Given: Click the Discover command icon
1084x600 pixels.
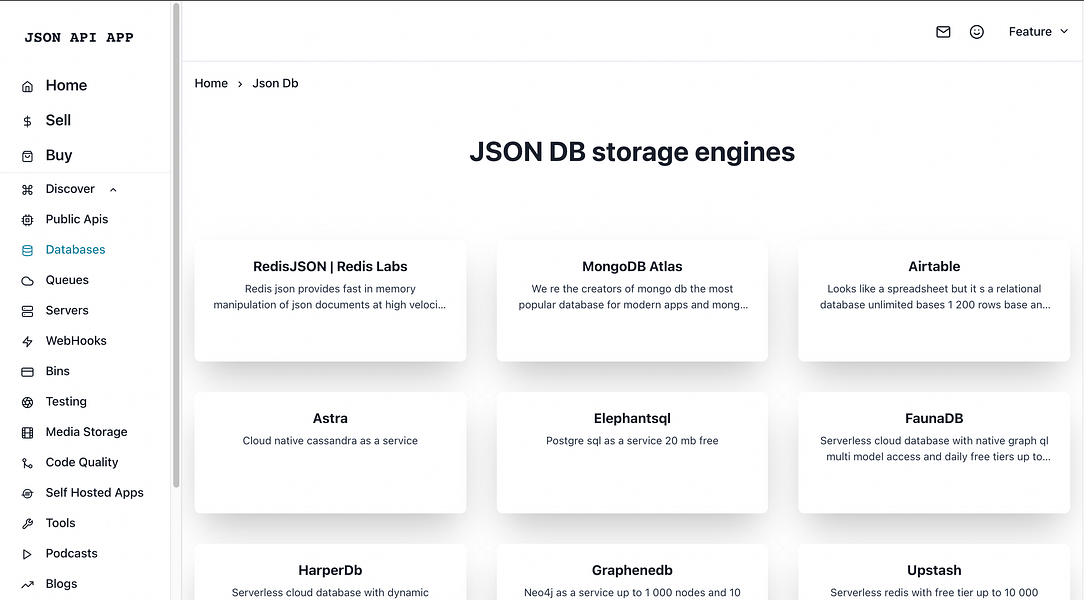Looking at the screenshot, I should [x=28, y=189].
